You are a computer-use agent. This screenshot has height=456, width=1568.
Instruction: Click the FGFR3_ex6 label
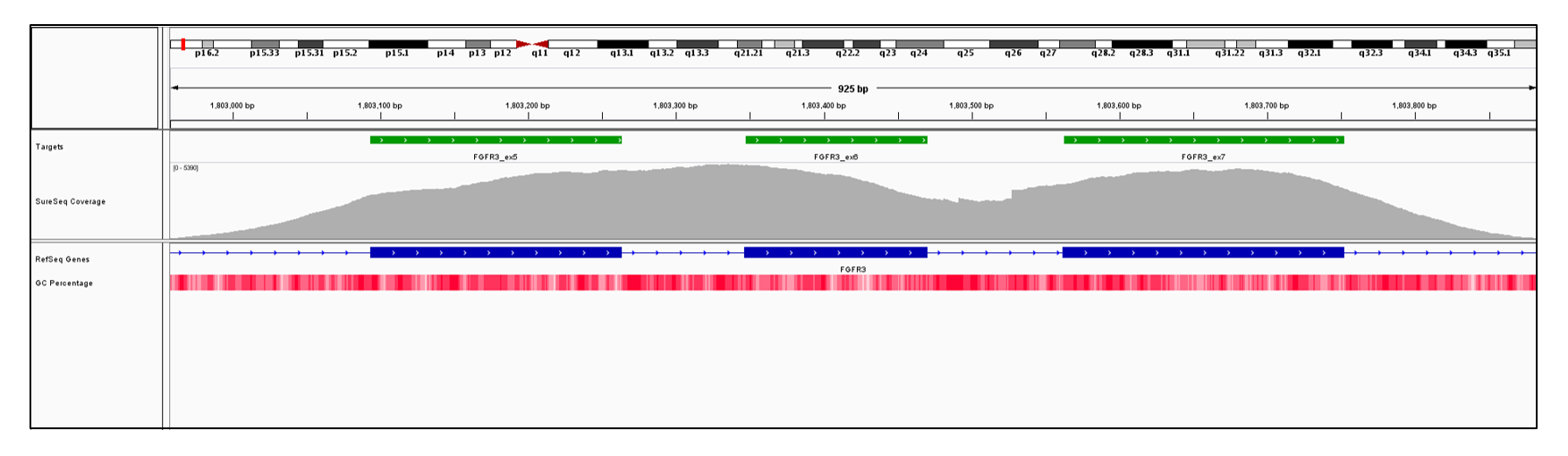pos(836,157)
